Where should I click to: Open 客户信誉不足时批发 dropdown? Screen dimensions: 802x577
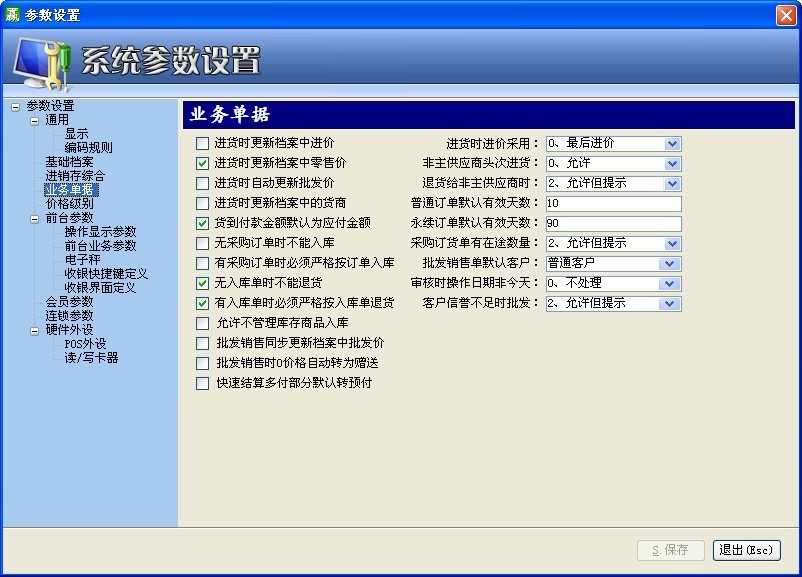point(669,304)
